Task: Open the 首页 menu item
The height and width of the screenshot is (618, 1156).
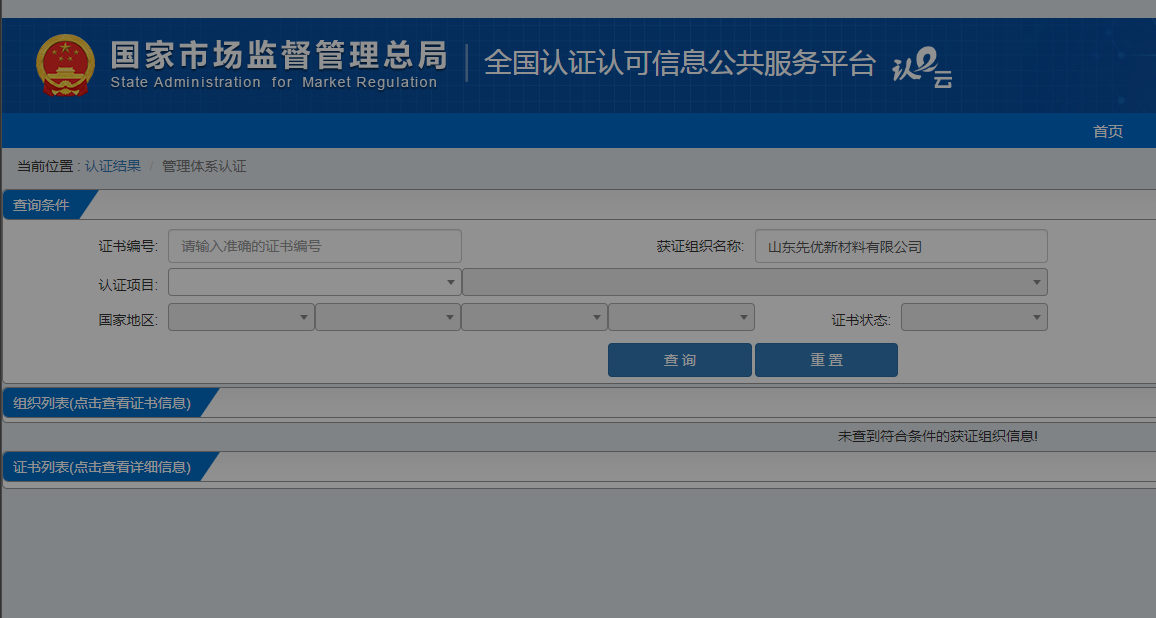Action: point(1107,131)
